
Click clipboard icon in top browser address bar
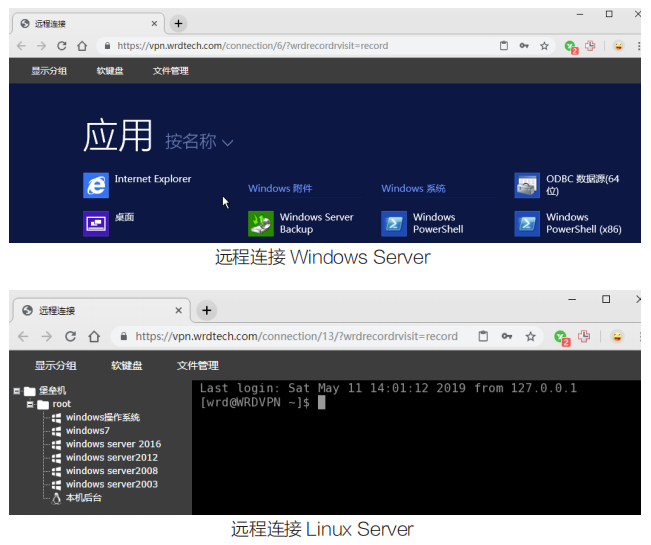point(504,46)
